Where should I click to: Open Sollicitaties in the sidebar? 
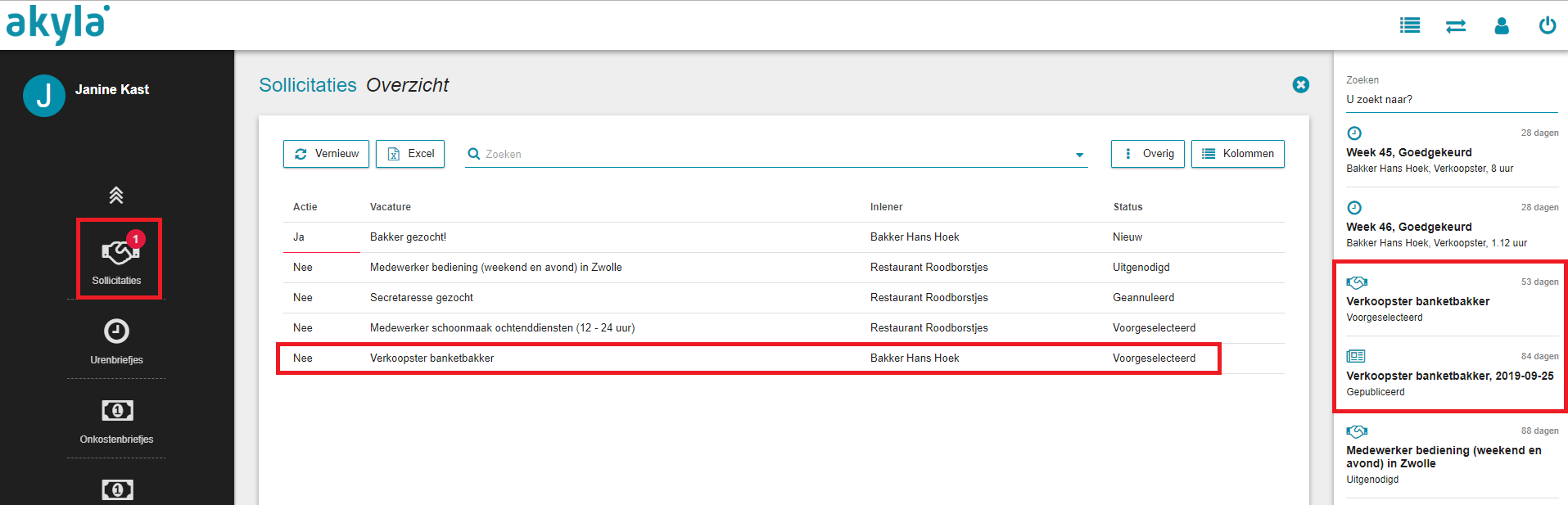point(117,259)
